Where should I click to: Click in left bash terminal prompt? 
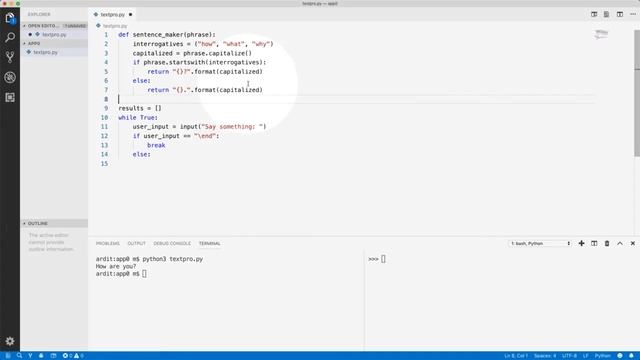(144, 274)
